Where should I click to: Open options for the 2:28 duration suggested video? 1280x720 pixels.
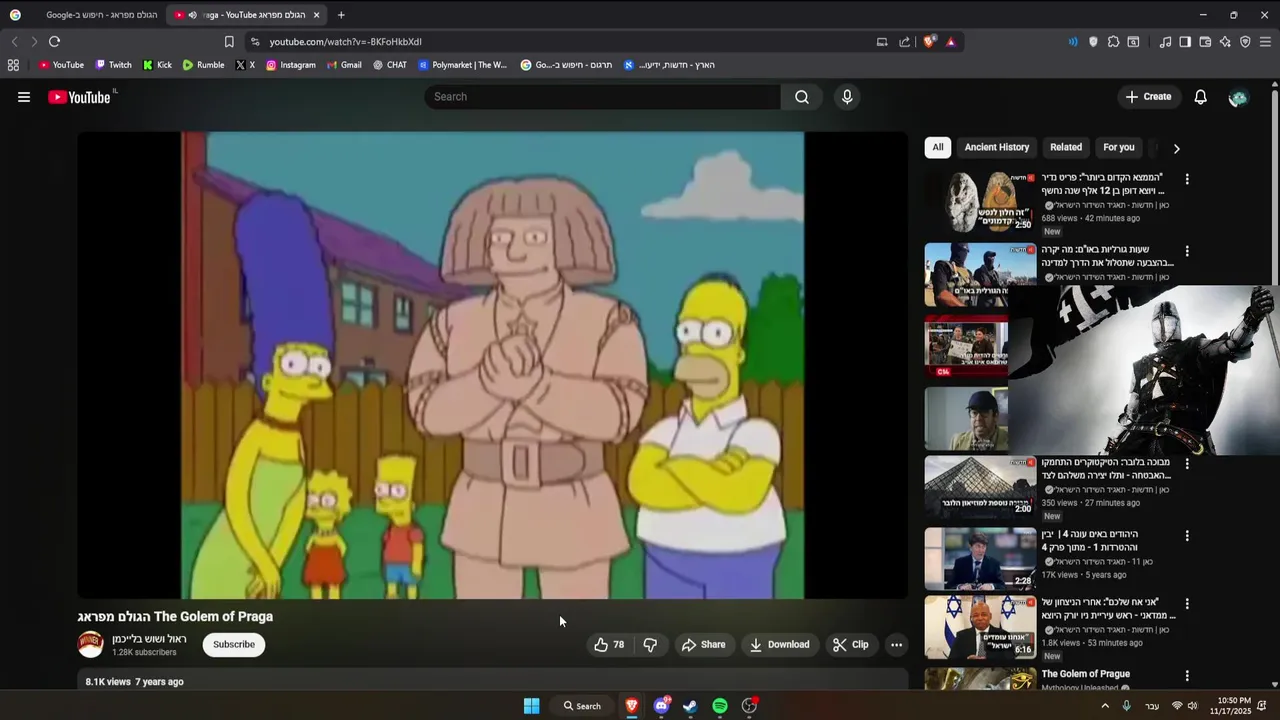click(x=1187, y=536)
